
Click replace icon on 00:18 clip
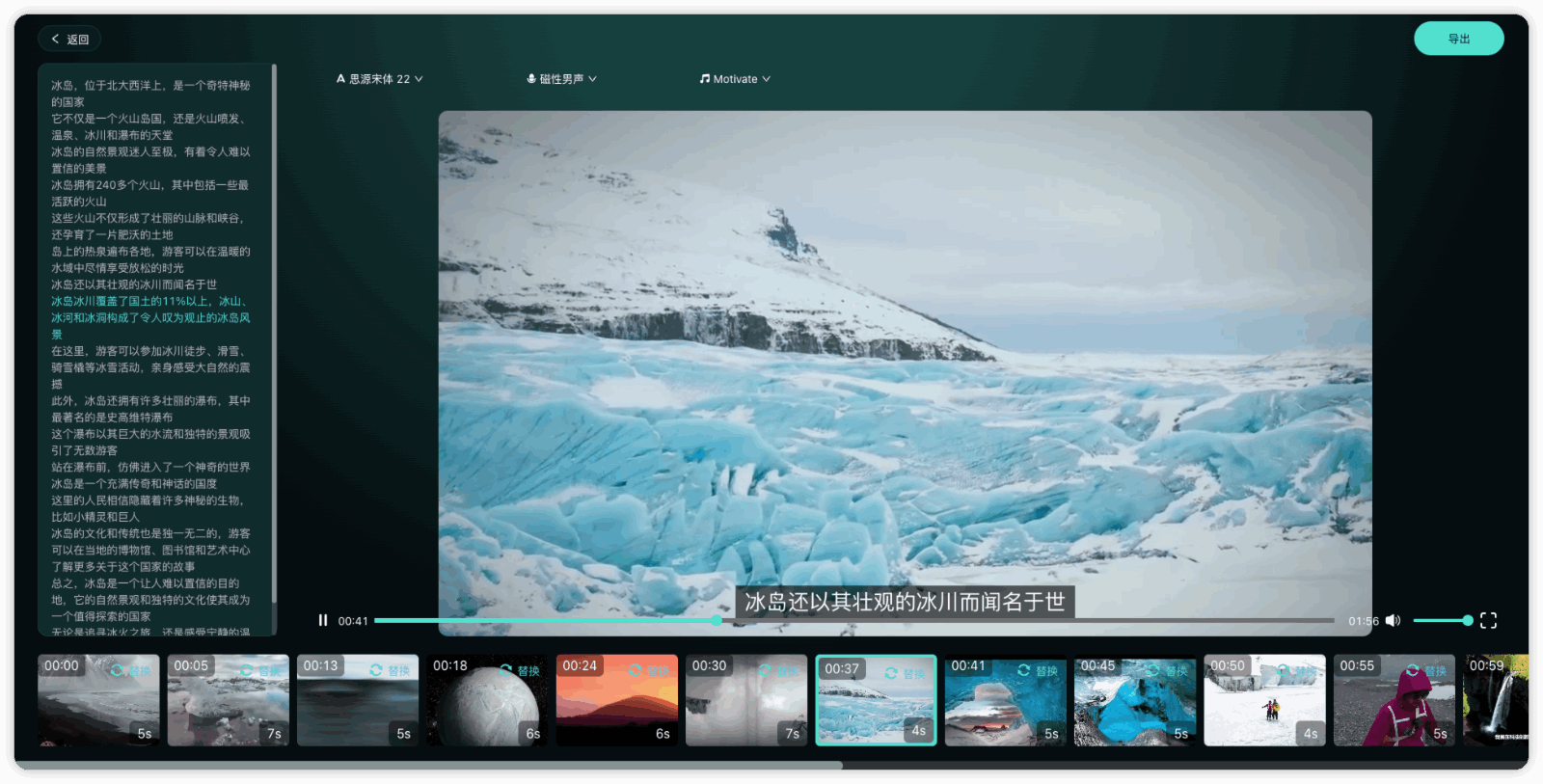click(520, 670)
